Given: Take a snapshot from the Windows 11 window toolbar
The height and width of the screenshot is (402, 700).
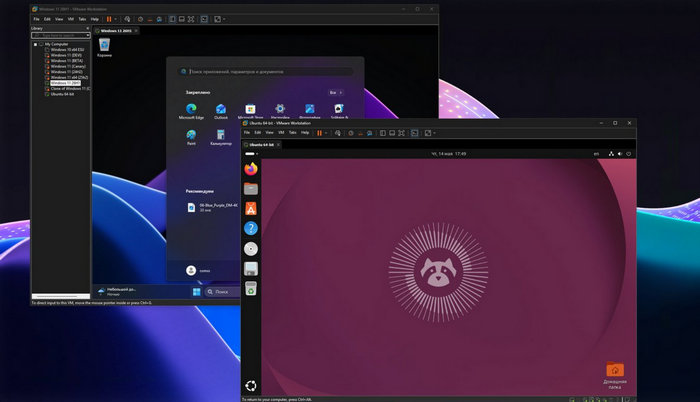Looking at the screenshot, I should [141, 19].
